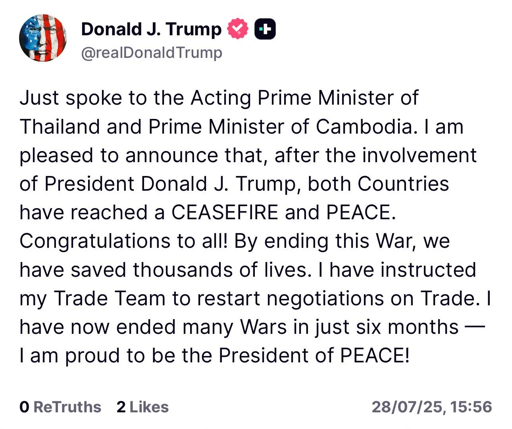View the ReTruths list
The image size is (512, 429).
pyautogui.click(x=60, y=407)
